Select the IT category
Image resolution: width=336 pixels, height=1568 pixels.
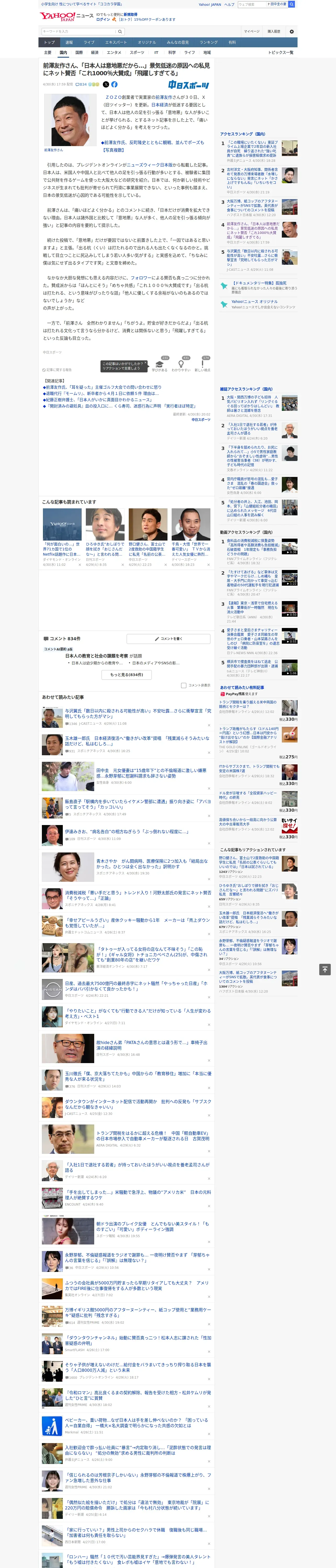pos(156,52)
